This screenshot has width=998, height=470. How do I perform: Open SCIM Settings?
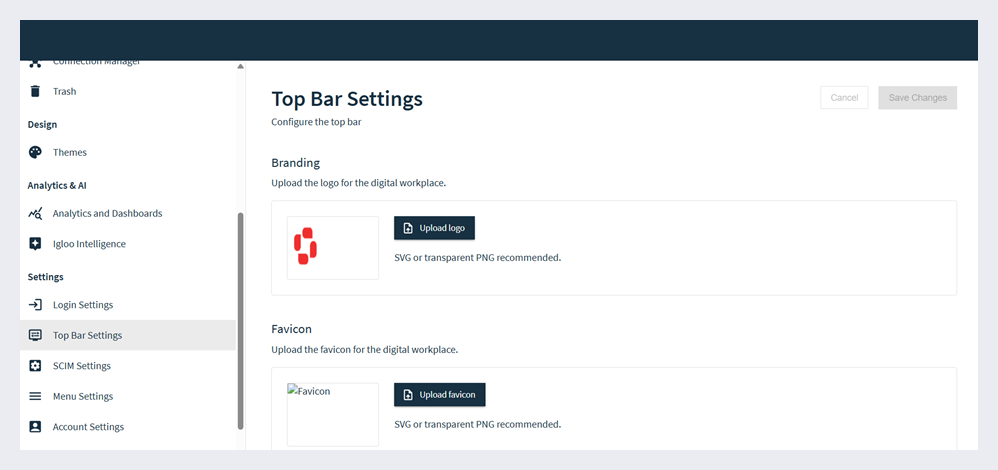tap(127, 366)
